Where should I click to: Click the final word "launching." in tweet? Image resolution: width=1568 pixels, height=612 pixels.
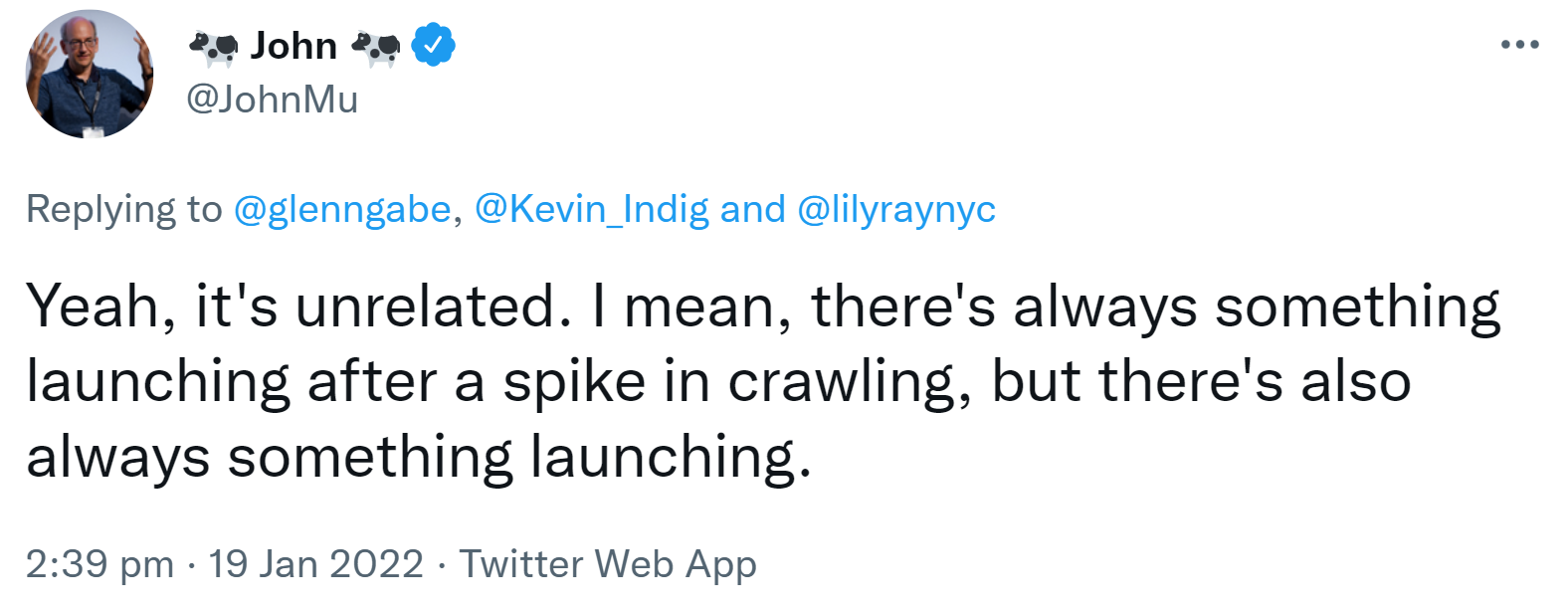[x=670, y=458]
